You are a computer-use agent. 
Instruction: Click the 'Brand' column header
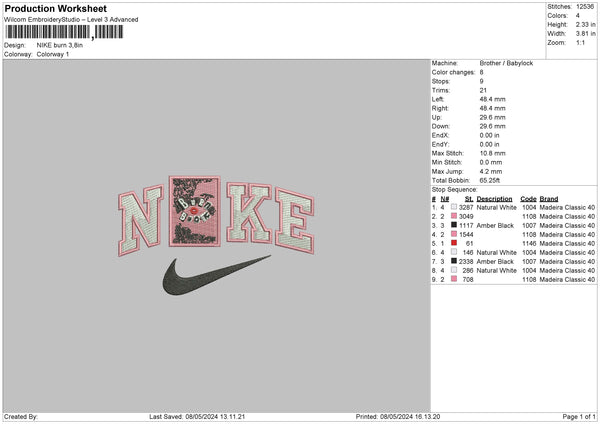[x=549, y=199]
